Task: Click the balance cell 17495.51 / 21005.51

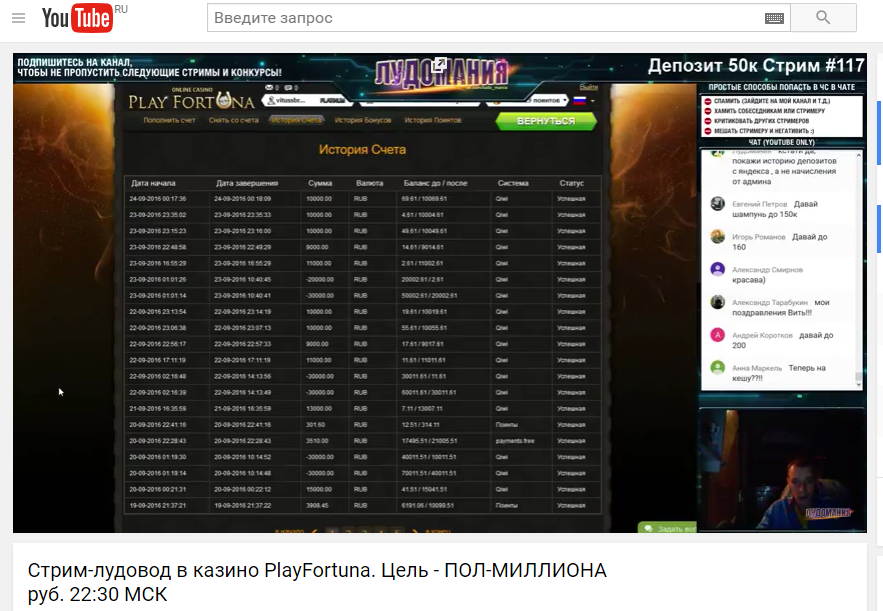Action: click(429, 441)
